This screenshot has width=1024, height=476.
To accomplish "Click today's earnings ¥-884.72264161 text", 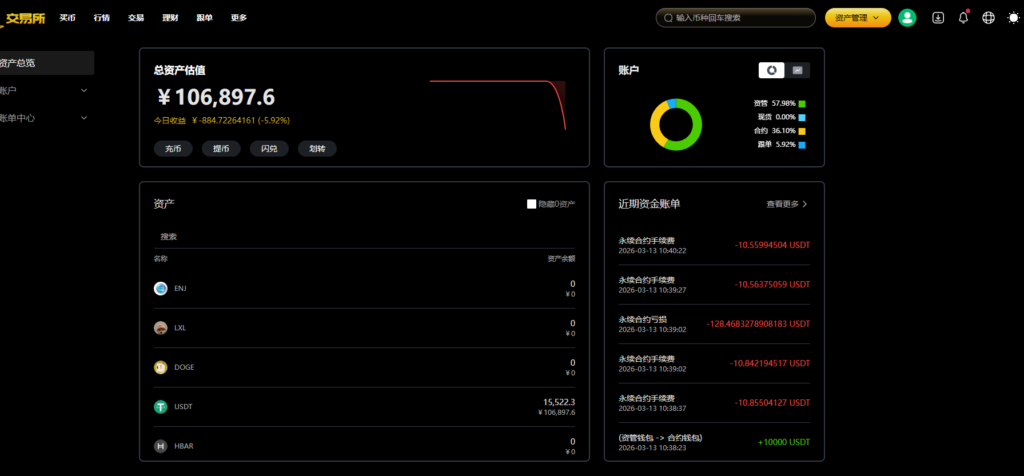I will (x=241, y=121).
